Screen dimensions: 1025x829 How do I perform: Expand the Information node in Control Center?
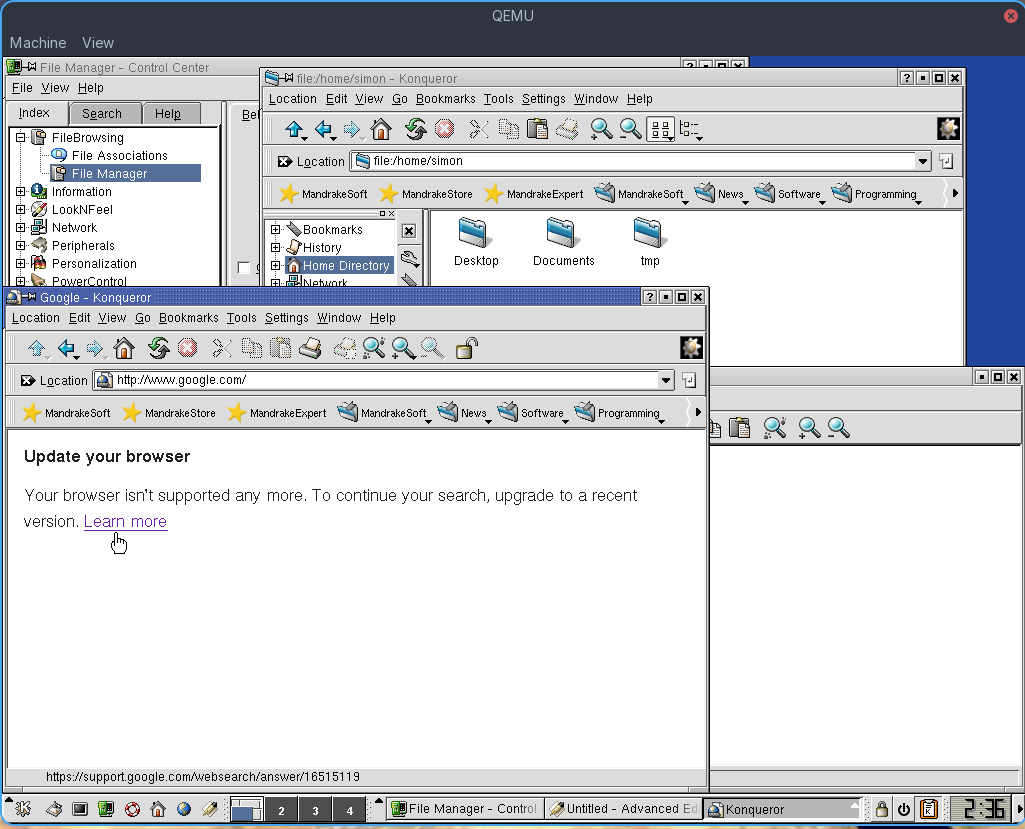[20, 192]
